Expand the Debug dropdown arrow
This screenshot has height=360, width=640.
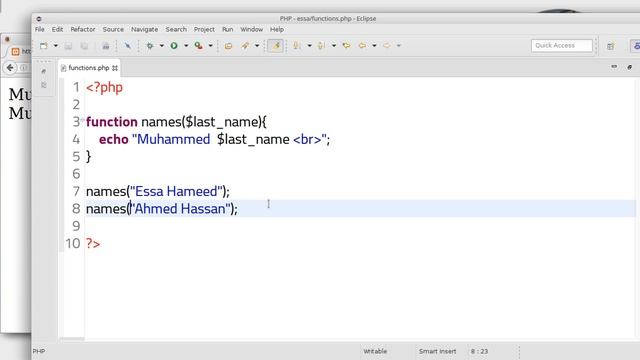(x=162, y=46)
